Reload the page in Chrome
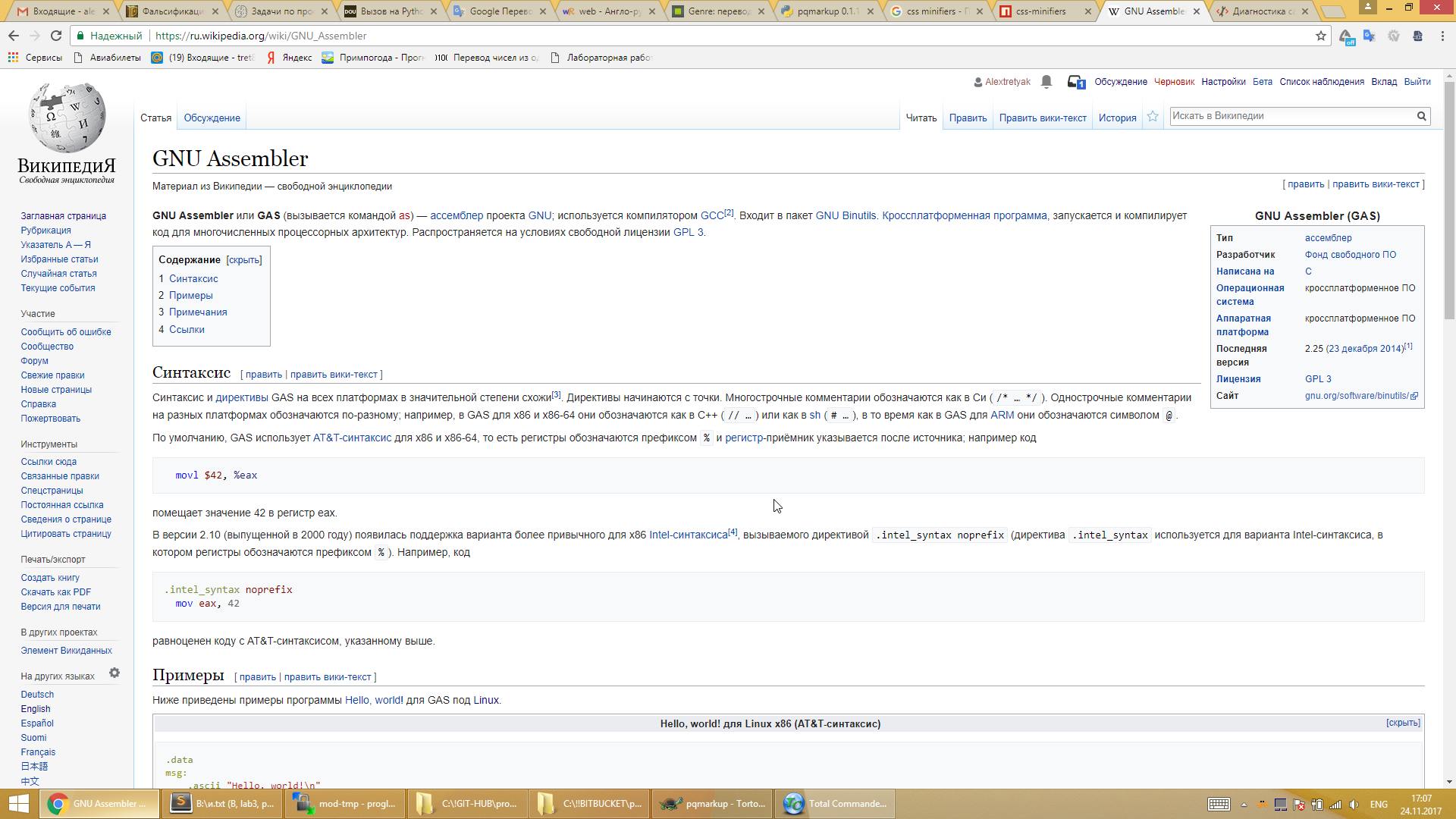 tap(56, 36)
